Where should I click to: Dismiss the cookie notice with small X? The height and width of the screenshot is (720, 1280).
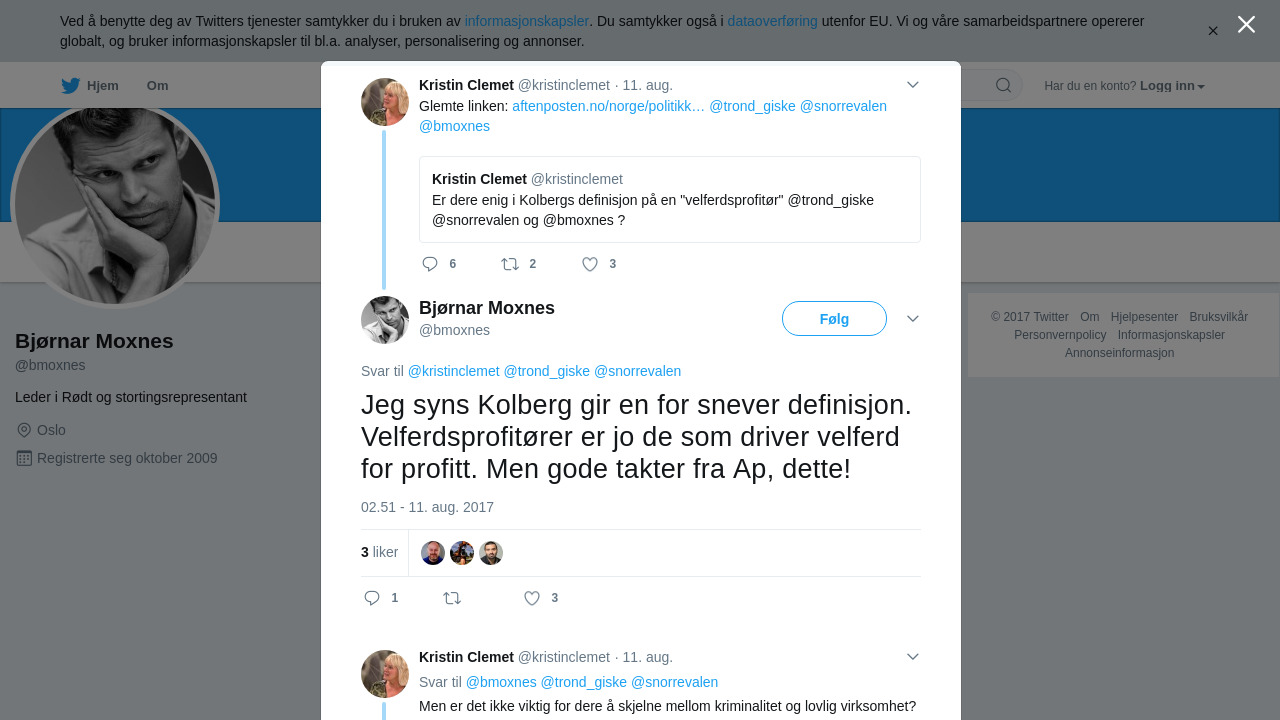click(x=1213, y=31)
